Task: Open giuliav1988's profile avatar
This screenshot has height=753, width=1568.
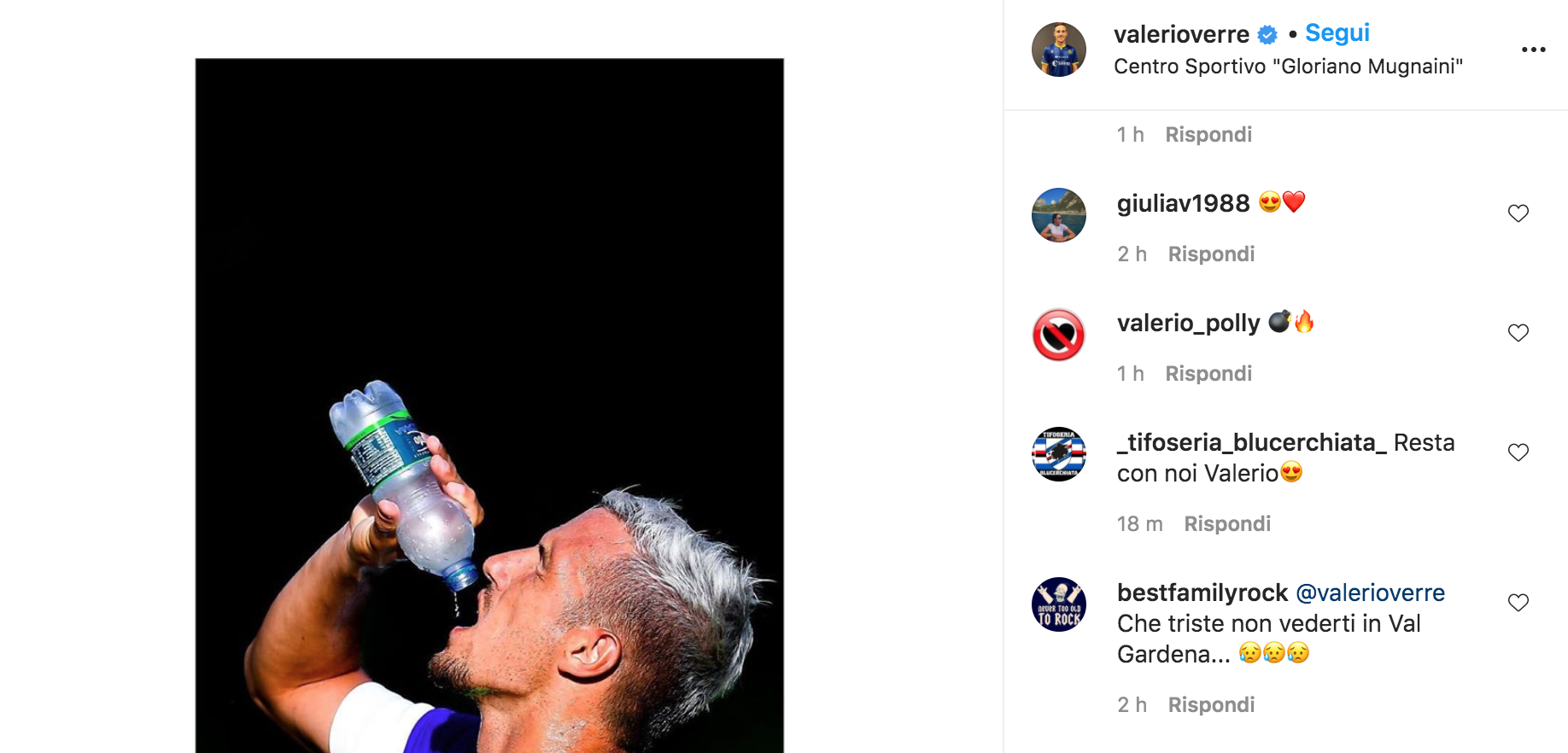Action: (1058, 215)
